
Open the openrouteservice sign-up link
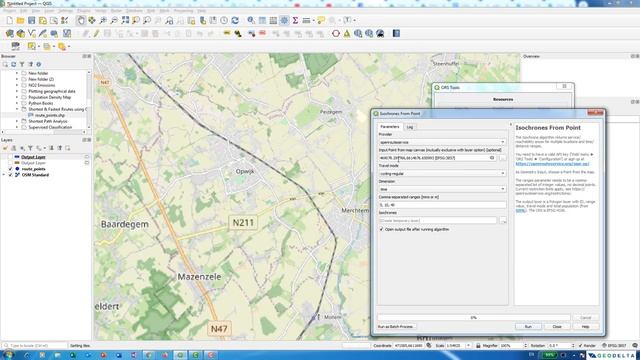(x=552, y=164)
